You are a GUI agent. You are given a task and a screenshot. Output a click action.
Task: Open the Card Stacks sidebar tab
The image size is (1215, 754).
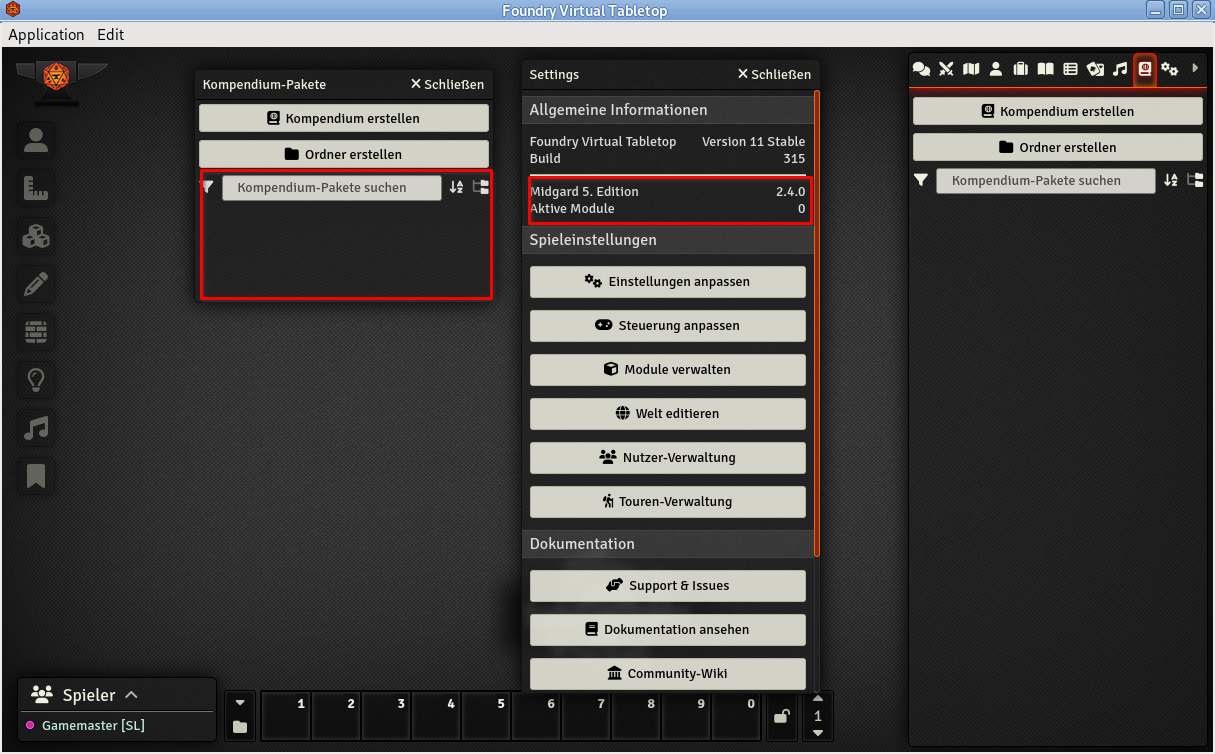1095,69
